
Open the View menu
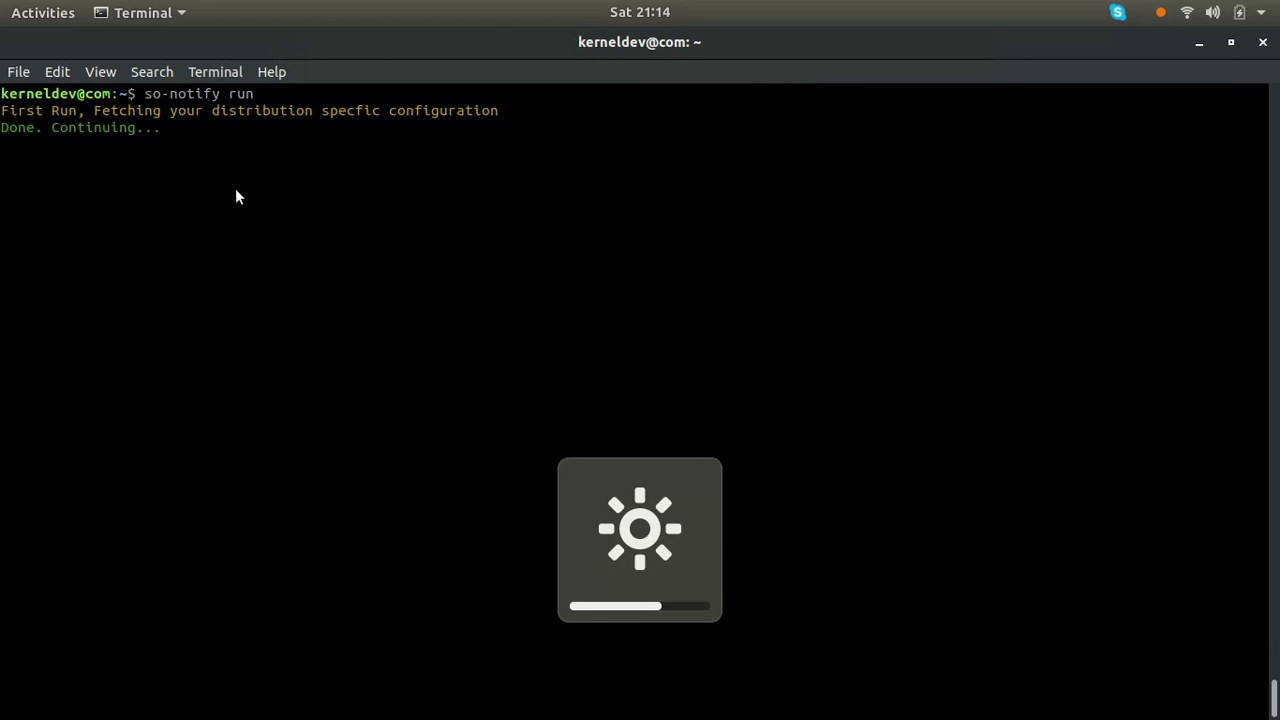(x=100, y=72)
